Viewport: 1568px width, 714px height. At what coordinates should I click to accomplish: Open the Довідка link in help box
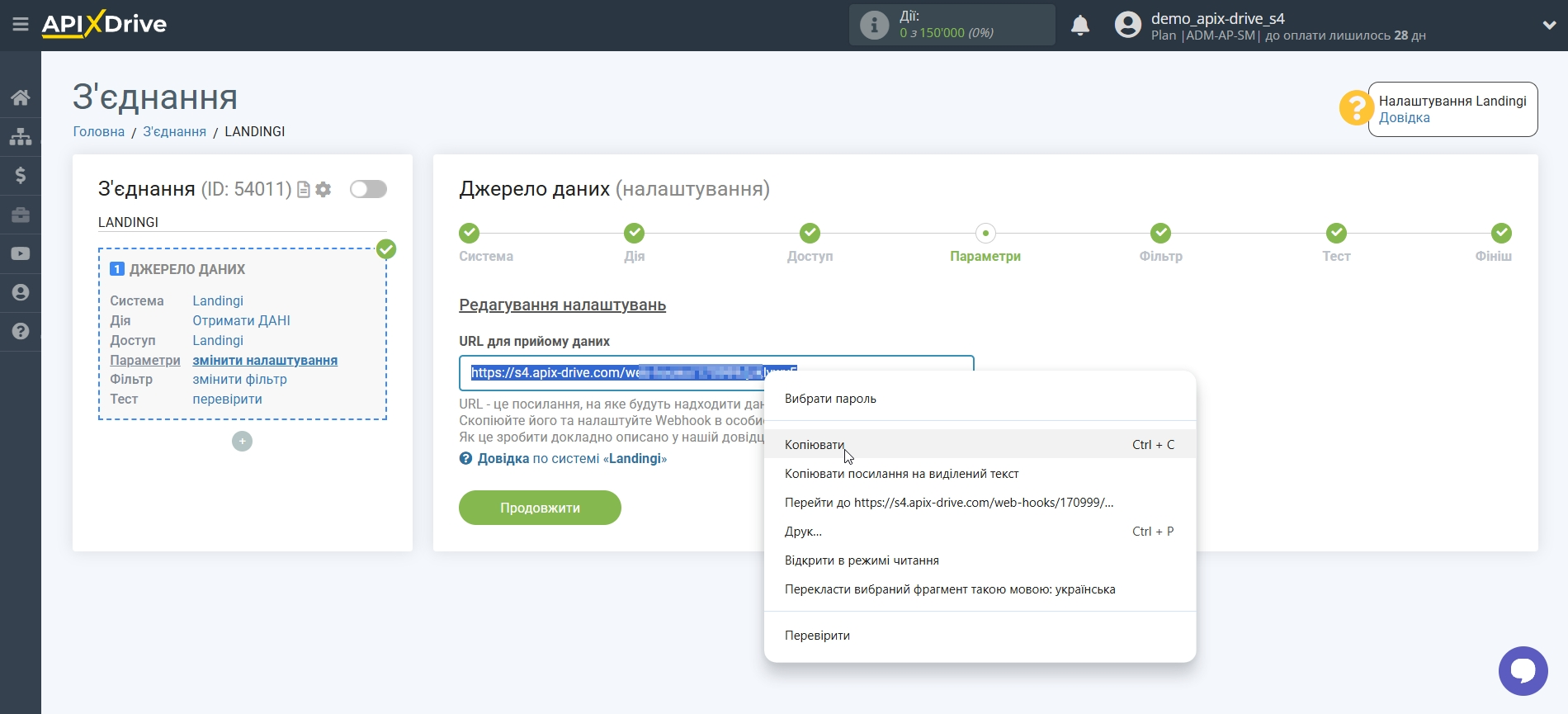point(1404,118)
